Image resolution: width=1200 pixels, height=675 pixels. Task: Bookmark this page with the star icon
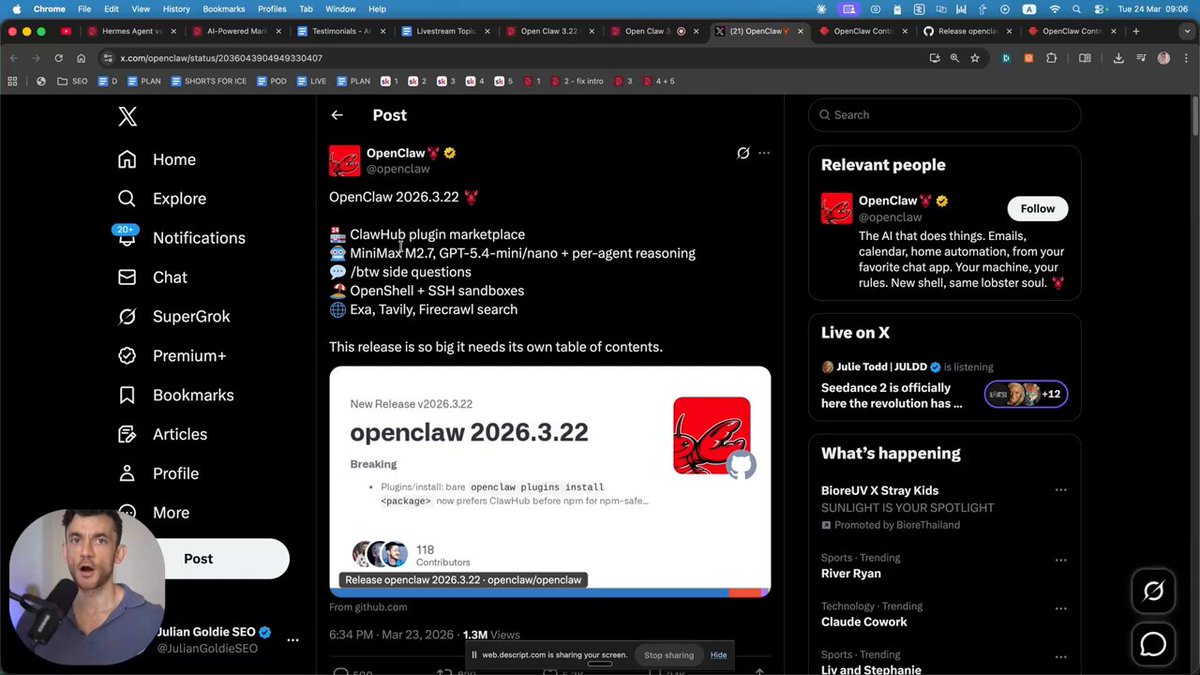974,58
